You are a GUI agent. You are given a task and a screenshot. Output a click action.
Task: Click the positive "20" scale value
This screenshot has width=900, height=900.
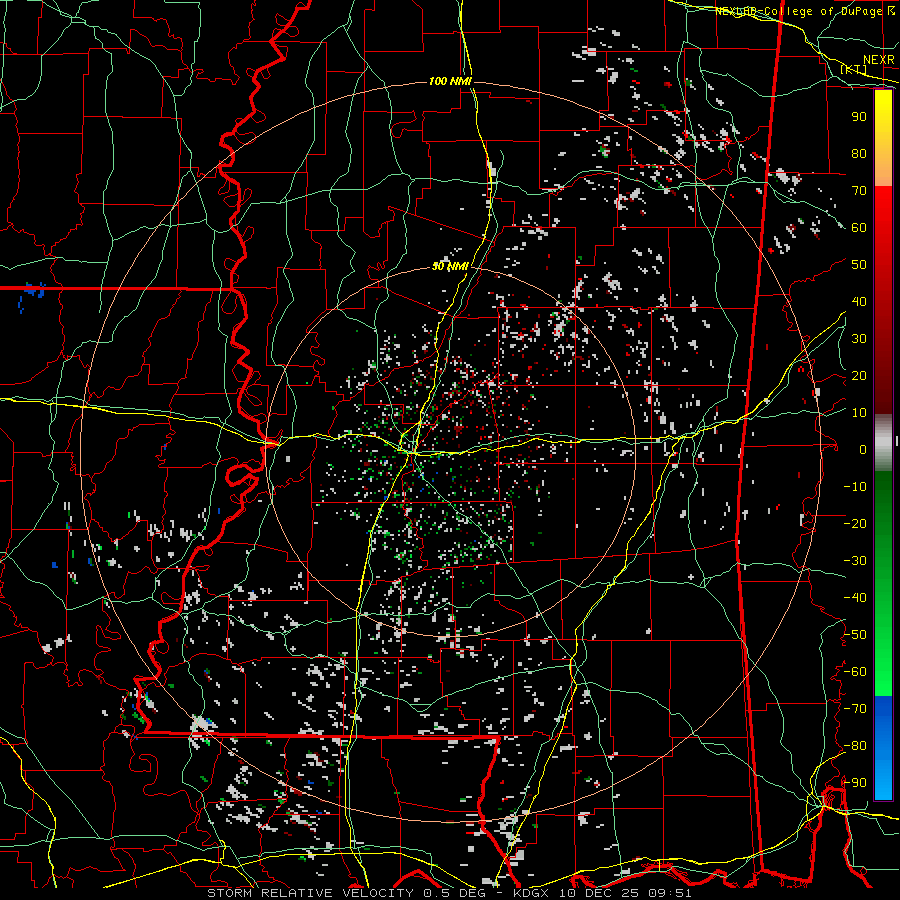tap(859, 376)
